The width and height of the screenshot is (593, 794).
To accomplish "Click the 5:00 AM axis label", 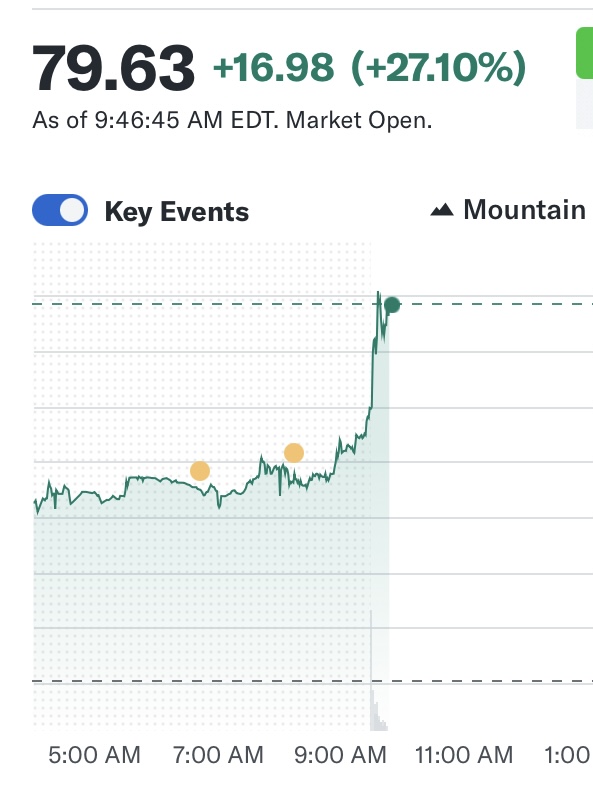I will pos(94,755).
